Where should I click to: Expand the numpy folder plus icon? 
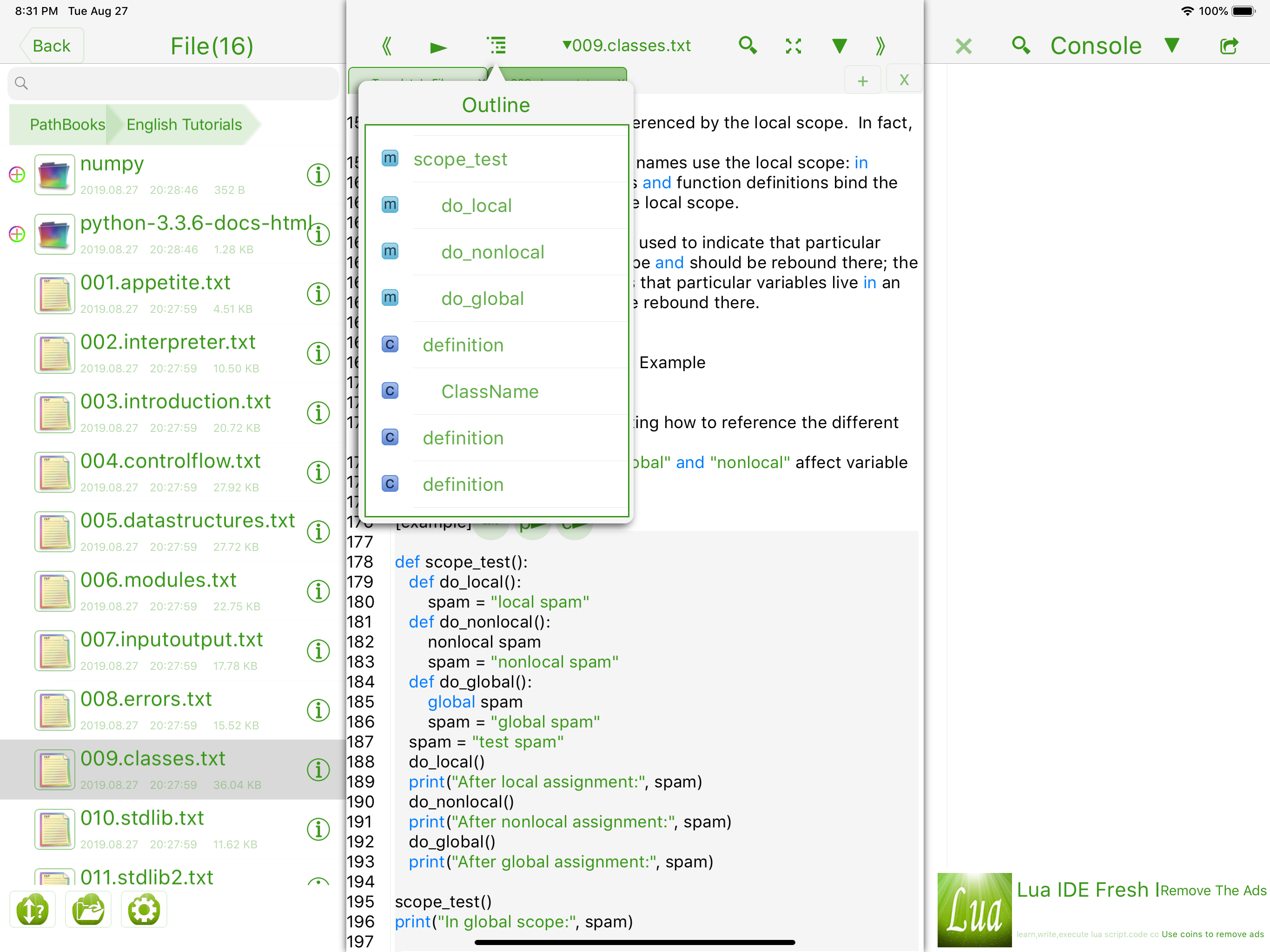[x=17, y=175]
